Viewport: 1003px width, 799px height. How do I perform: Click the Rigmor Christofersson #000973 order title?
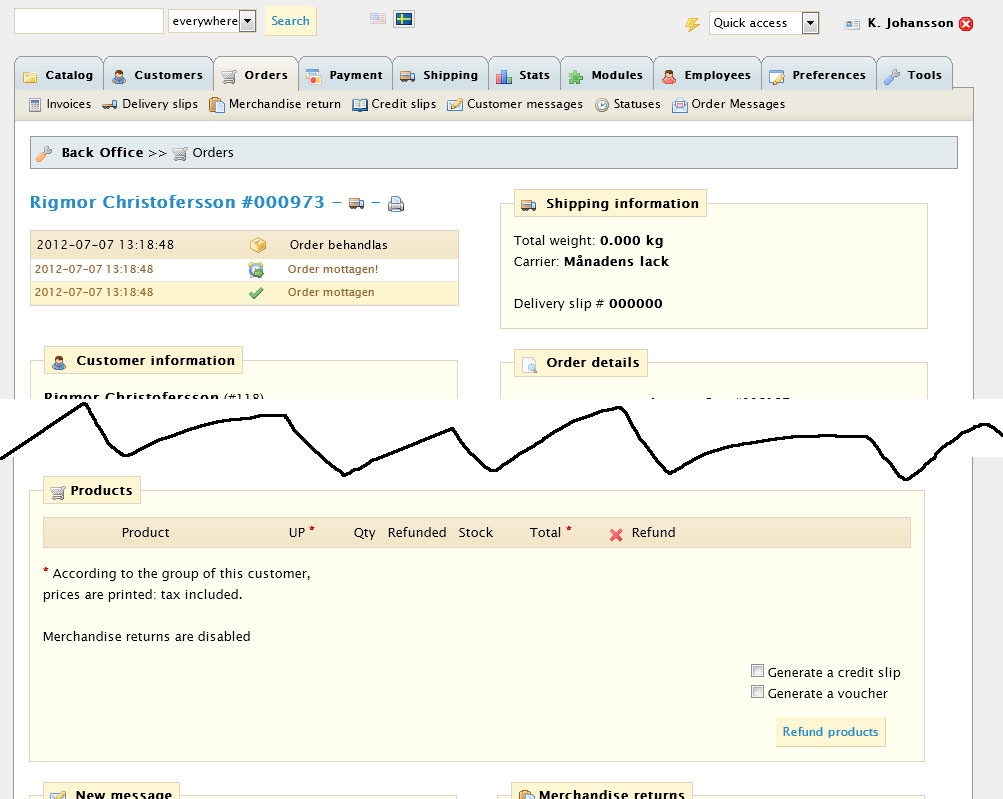coord(177,203)
